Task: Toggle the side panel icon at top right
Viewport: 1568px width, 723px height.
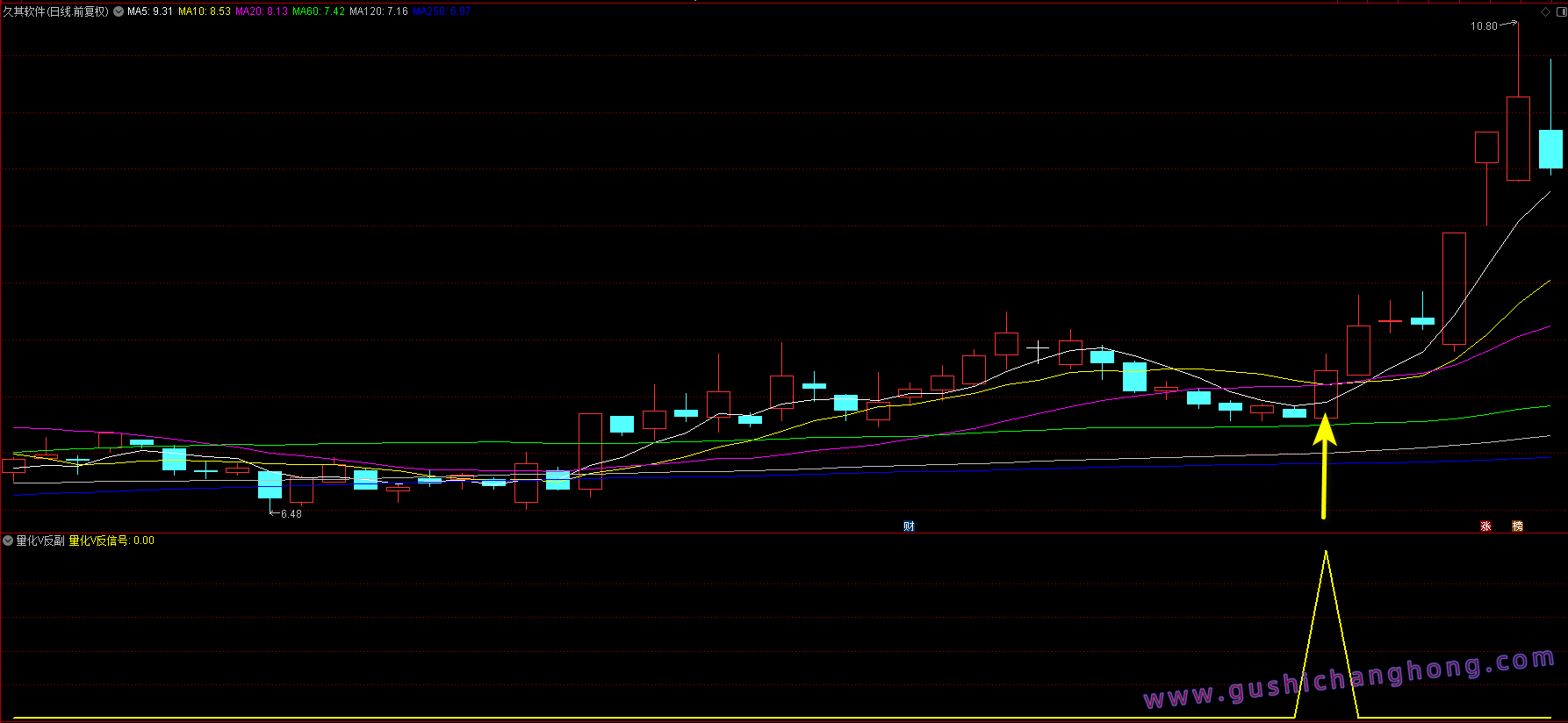Action: click(x=1559, y=11)
